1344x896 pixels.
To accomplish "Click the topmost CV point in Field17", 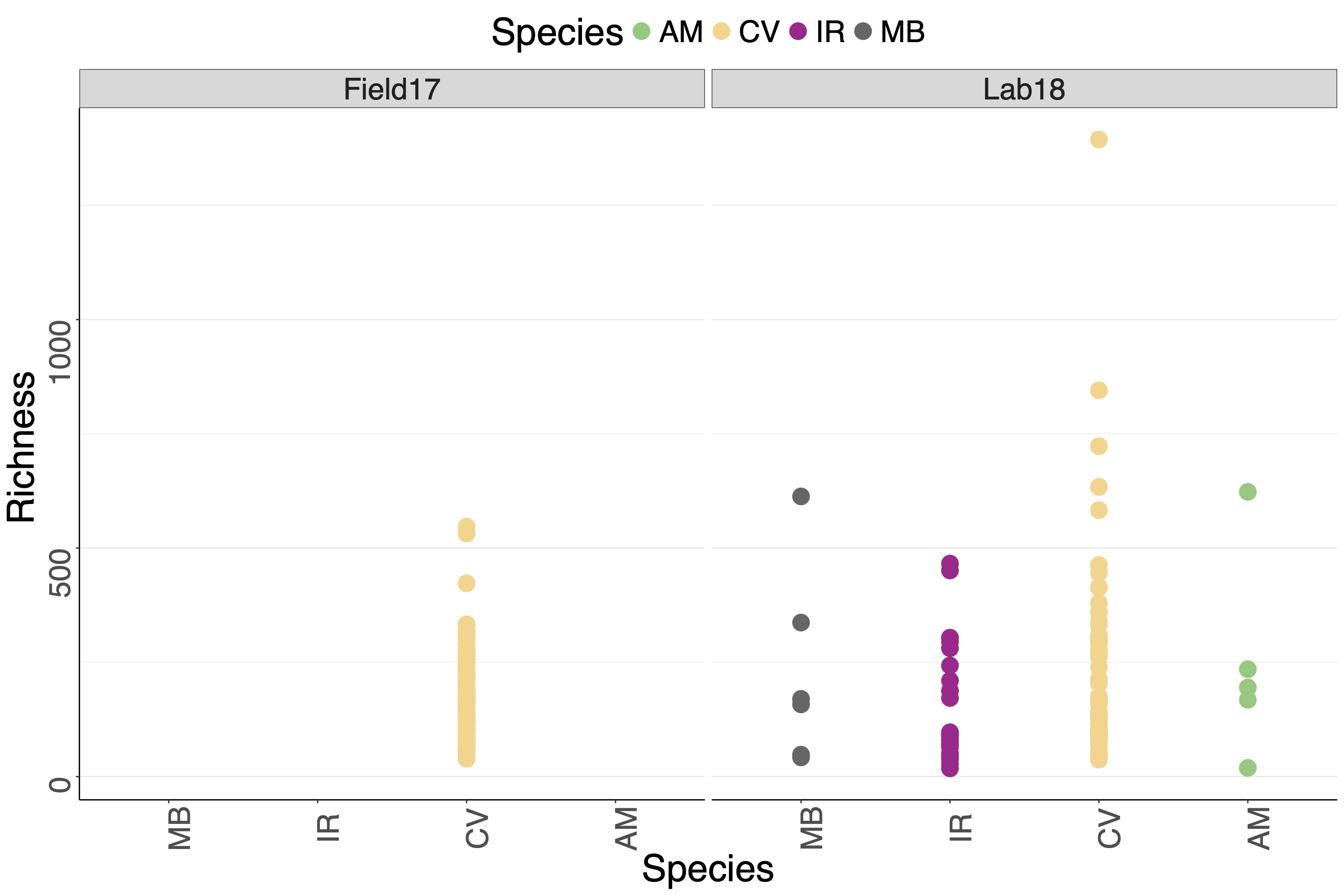I will [466, 526].
